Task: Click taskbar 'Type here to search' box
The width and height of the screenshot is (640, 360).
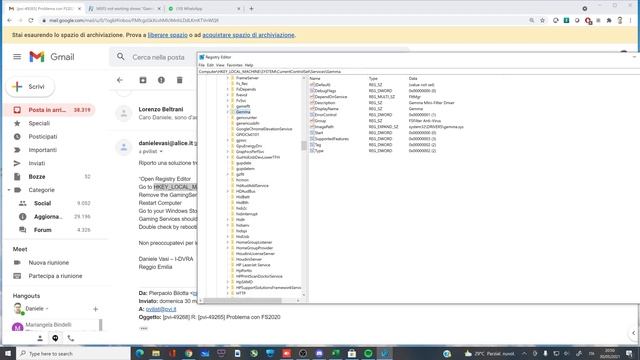Action: (x=73, y=353)
